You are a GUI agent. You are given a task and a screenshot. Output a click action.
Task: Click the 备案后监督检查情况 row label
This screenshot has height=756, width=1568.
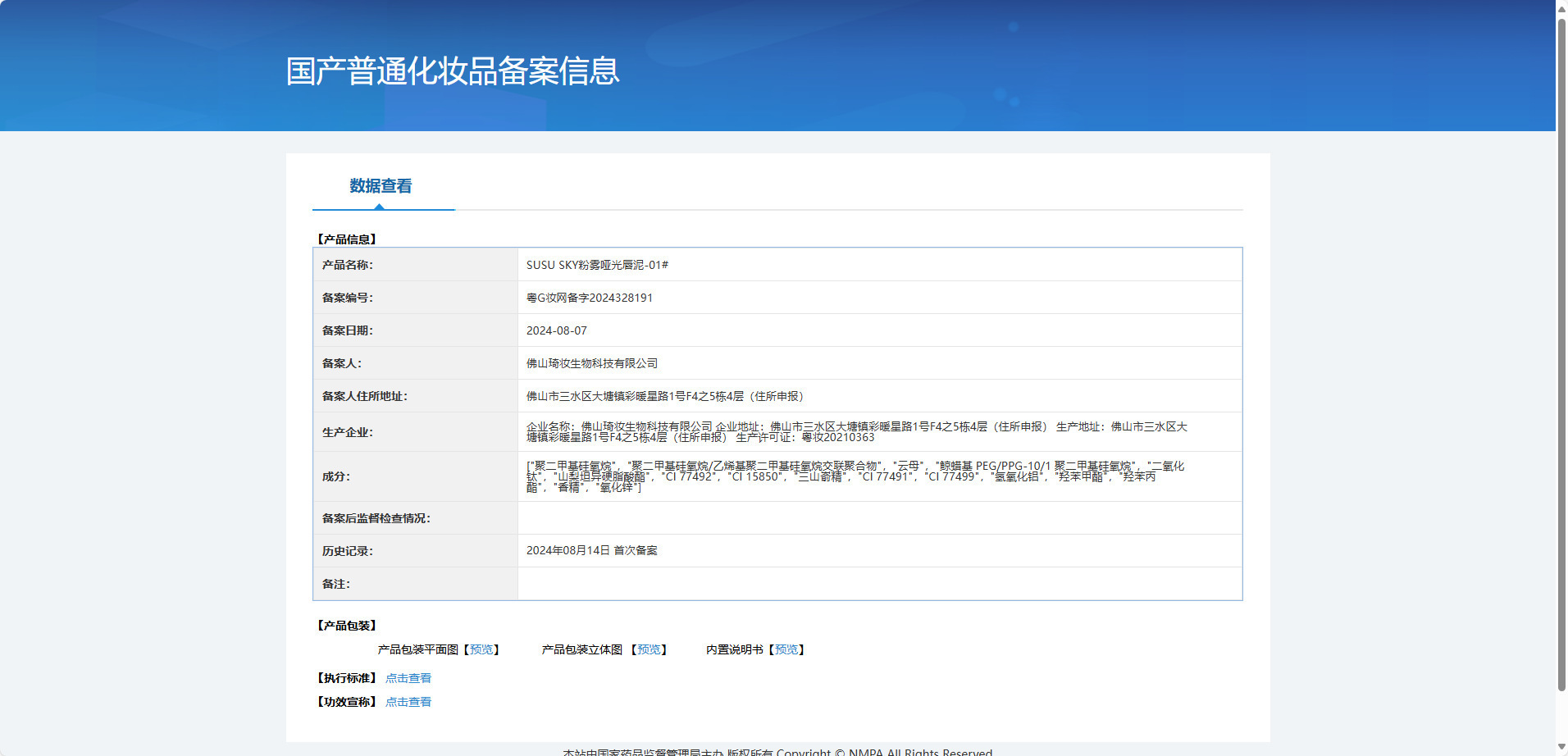coord(376,518)
